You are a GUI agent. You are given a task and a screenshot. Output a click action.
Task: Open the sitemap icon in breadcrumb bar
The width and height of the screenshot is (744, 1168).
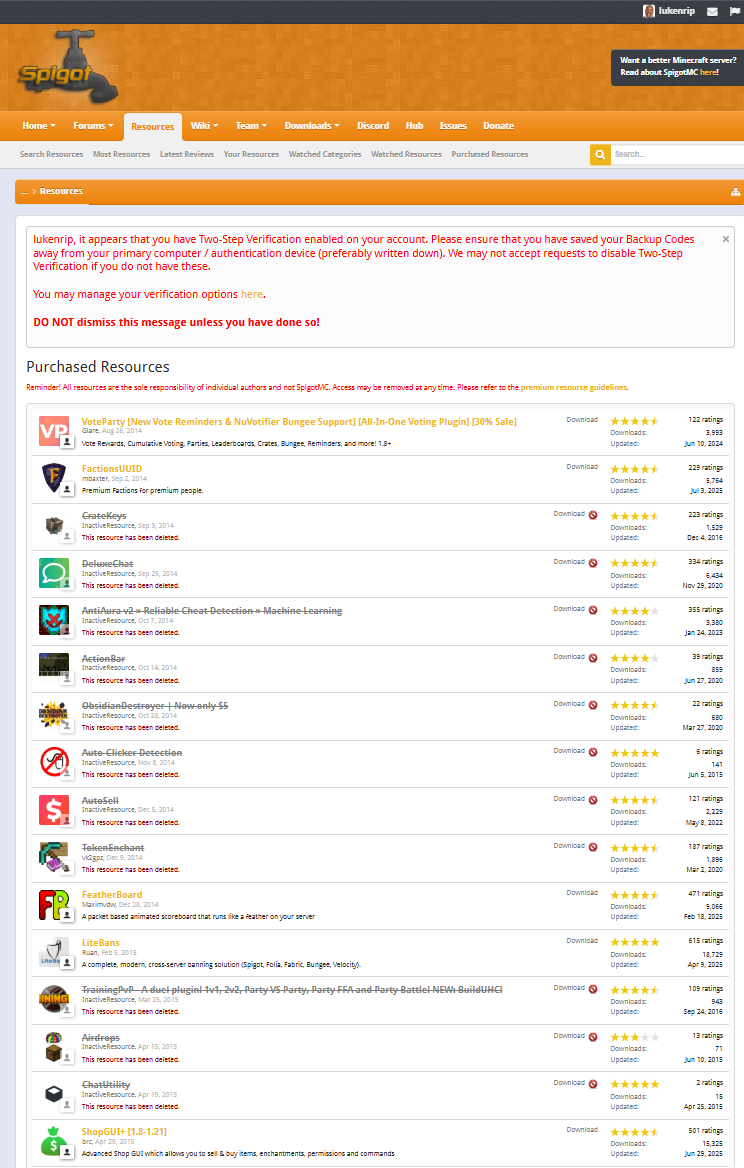(735, 191)
